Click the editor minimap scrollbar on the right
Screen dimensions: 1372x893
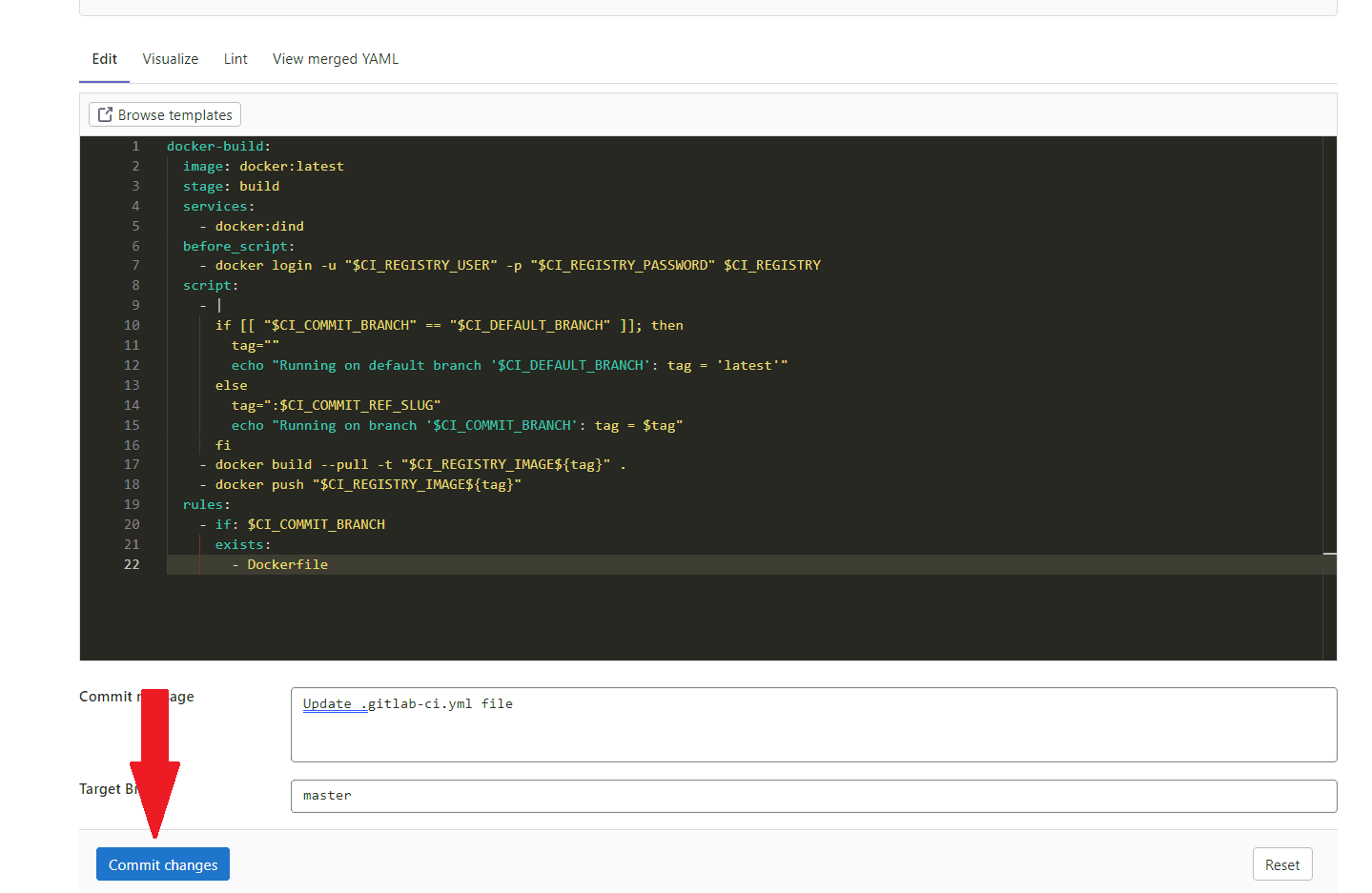click(x=1329, y=398)
